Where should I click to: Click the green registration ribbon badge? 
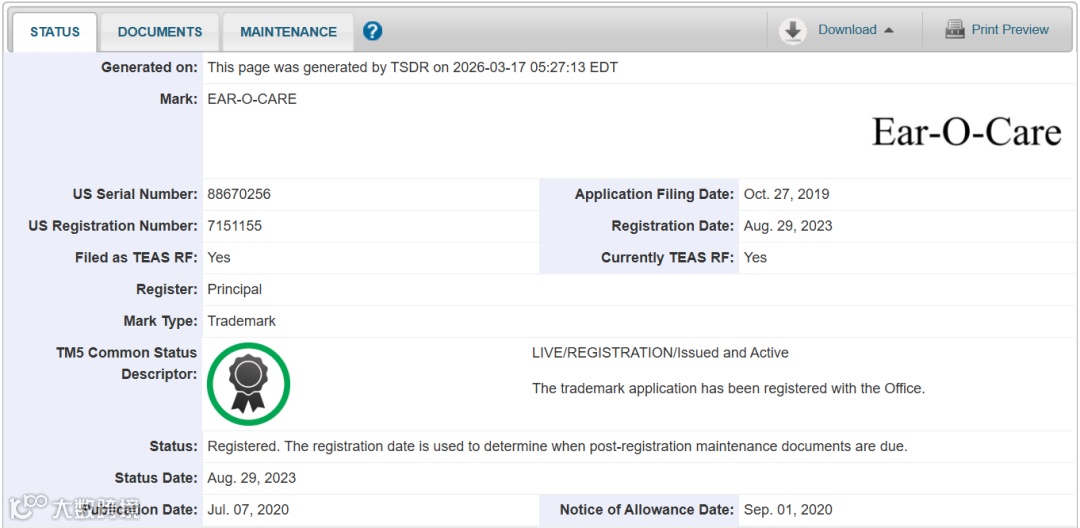pos(249,384)
